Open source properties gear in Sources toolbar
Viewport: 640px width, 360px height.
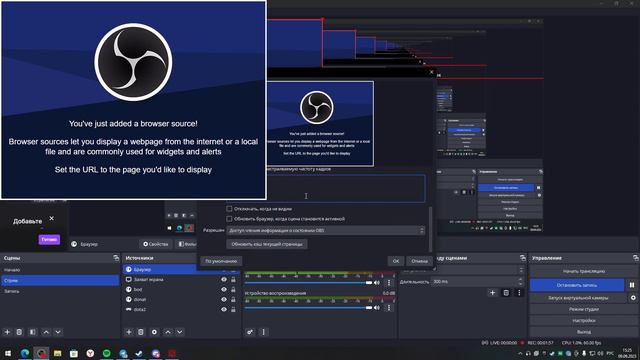(x=154, y=332)
